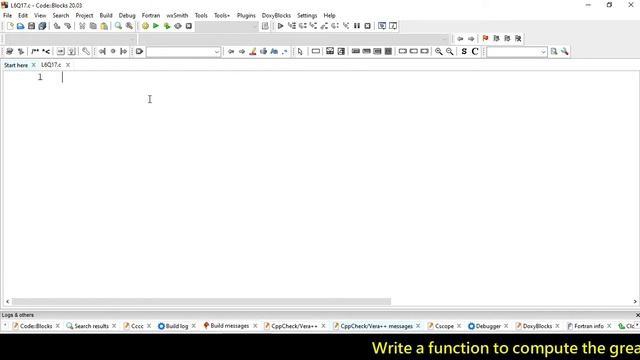
Task: Open the Edit menu
Action: point(23,16)
